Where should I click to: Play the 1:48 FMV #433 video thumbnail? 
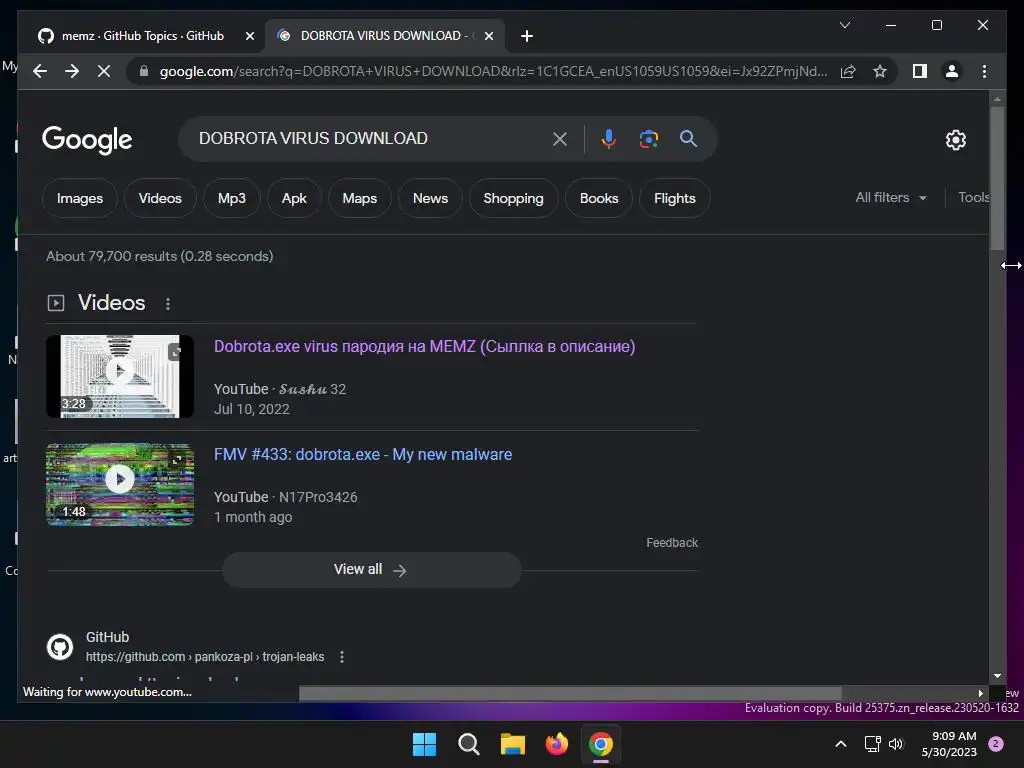120,485
